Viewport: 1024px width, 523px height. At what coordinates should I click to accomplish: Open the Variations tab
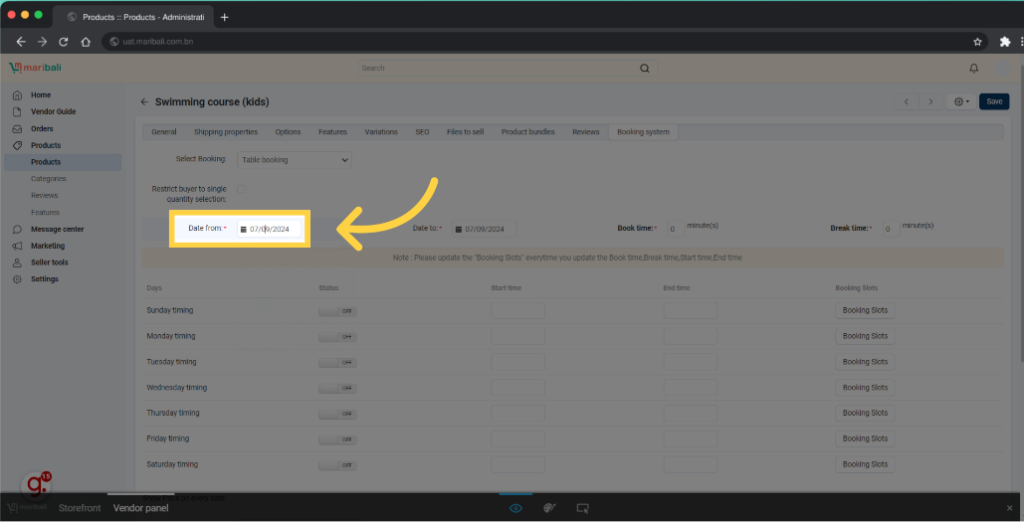coord(381,132)
